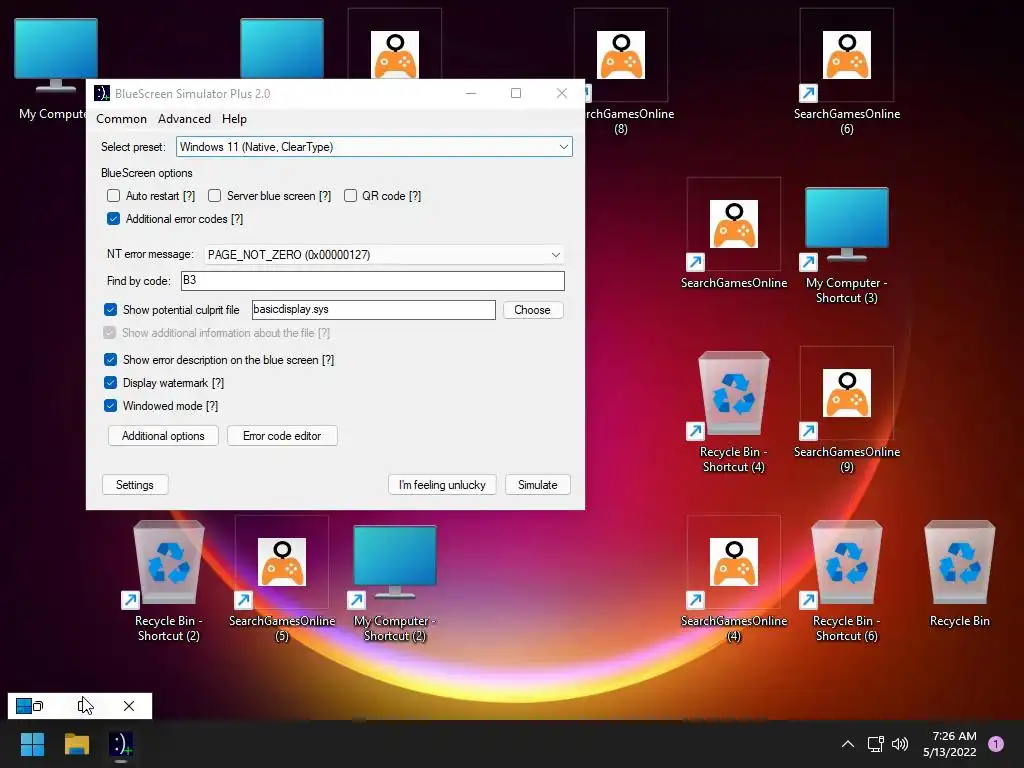Click the Auto restart [?] help marker

click(x=189, y=196)
